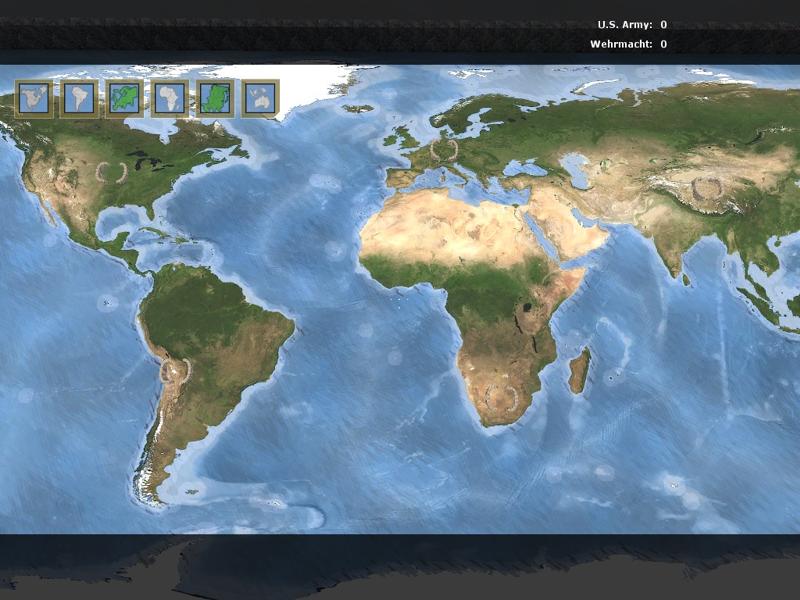
Task: Click the laurel wreath marker over the Himalayas
Action: tap(707, 188)
